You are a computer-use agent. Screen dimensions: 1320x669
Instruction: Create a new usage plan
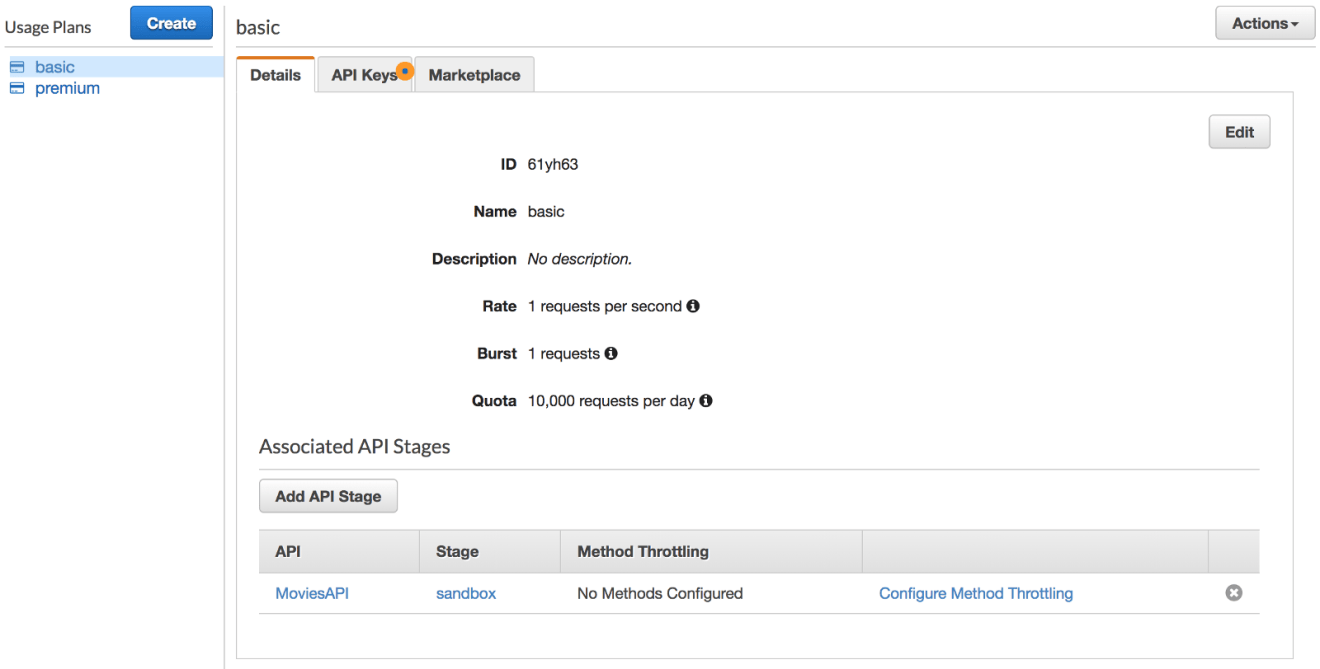[x=171, y=23]
